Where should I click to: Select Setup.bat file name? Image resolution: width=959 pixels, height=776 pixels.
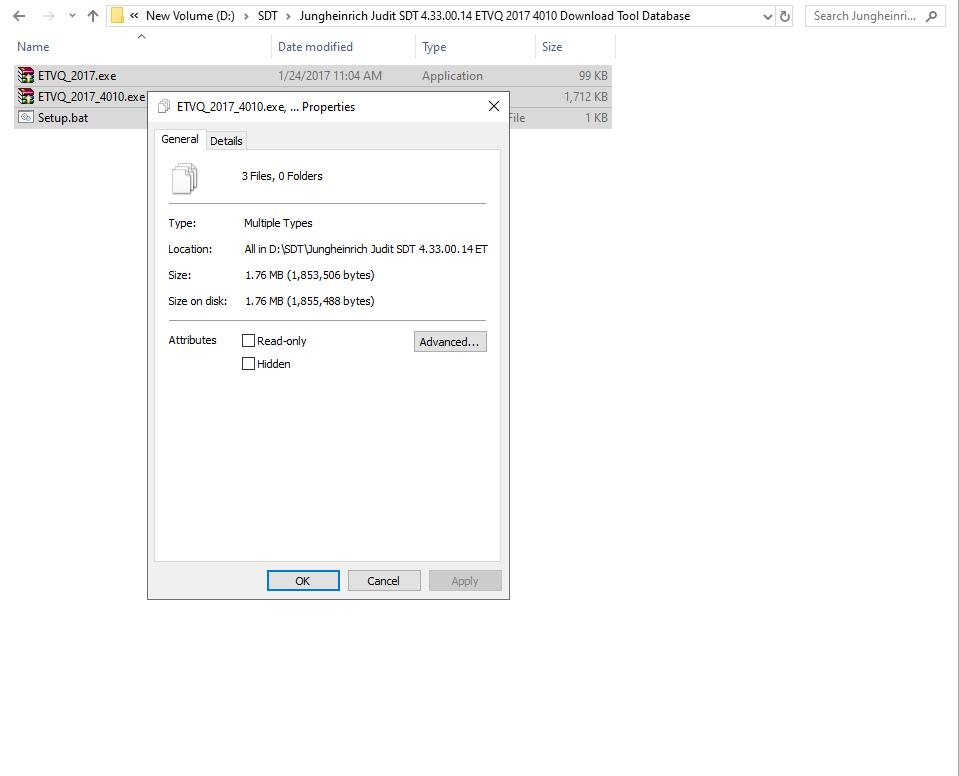pyautogui.click(x=63, y=117)
